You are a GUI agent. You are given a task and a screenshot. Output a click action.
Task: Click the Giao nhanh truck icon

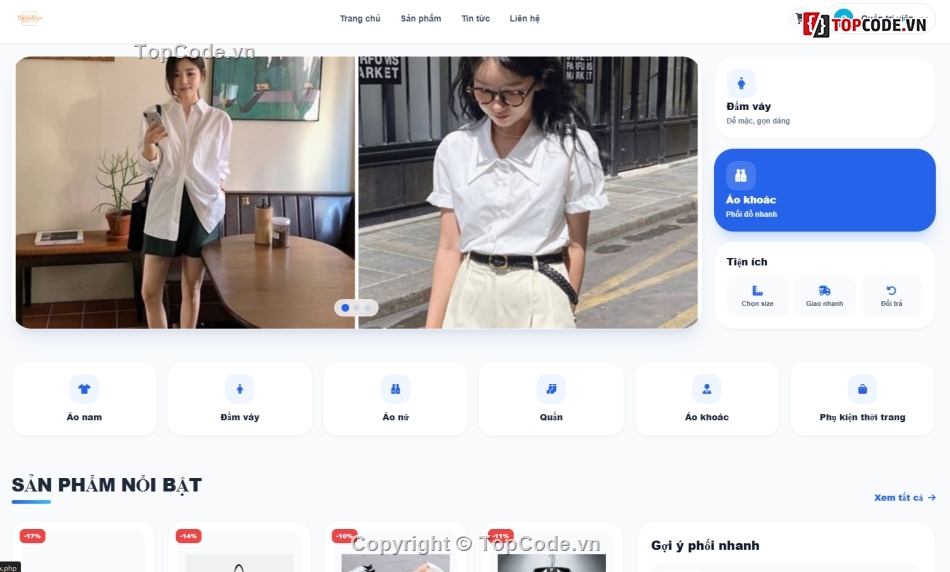coord(824,290)
